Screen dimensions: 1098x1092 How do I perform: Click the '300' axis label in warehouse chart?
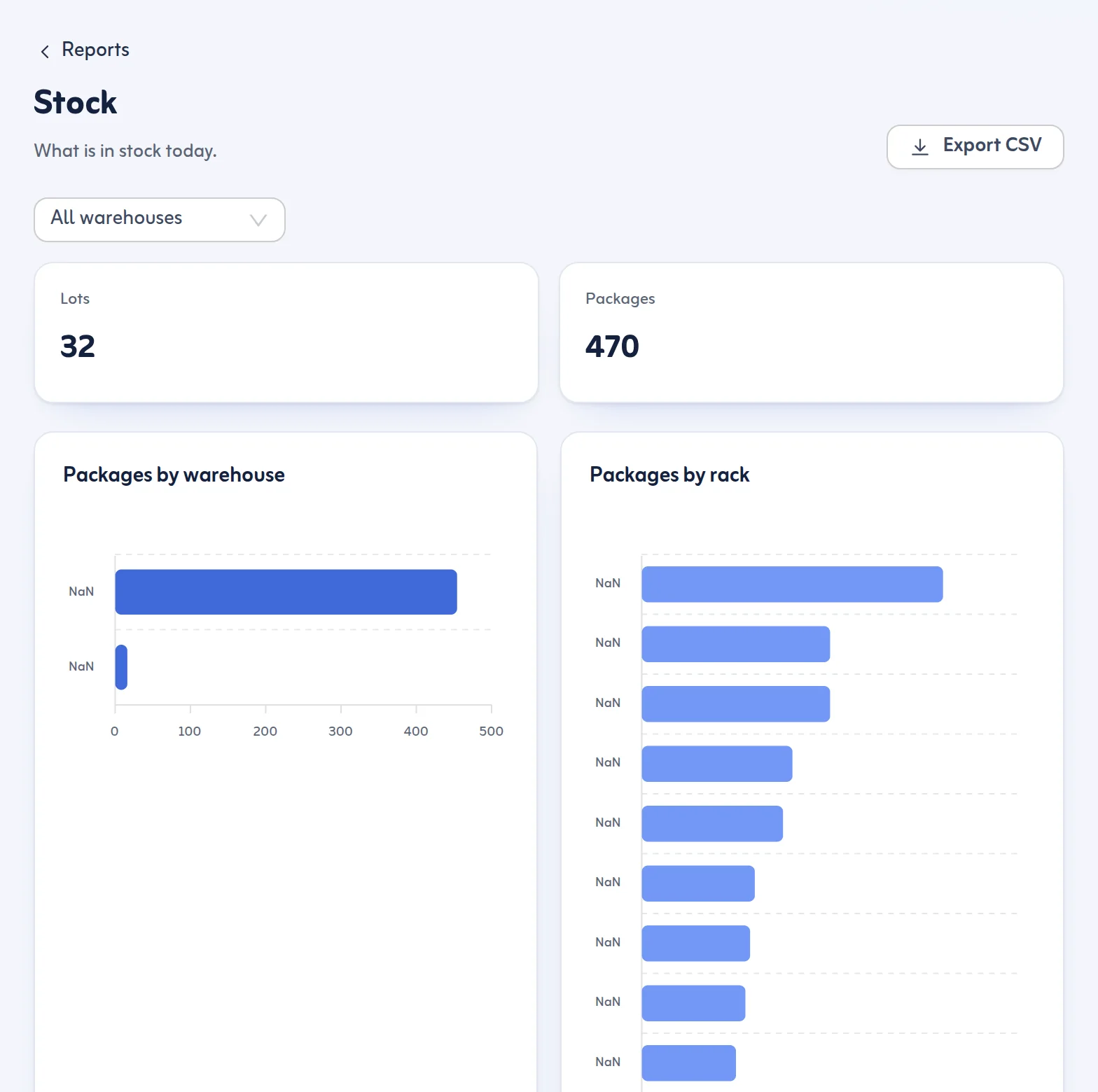pos(340,731)
